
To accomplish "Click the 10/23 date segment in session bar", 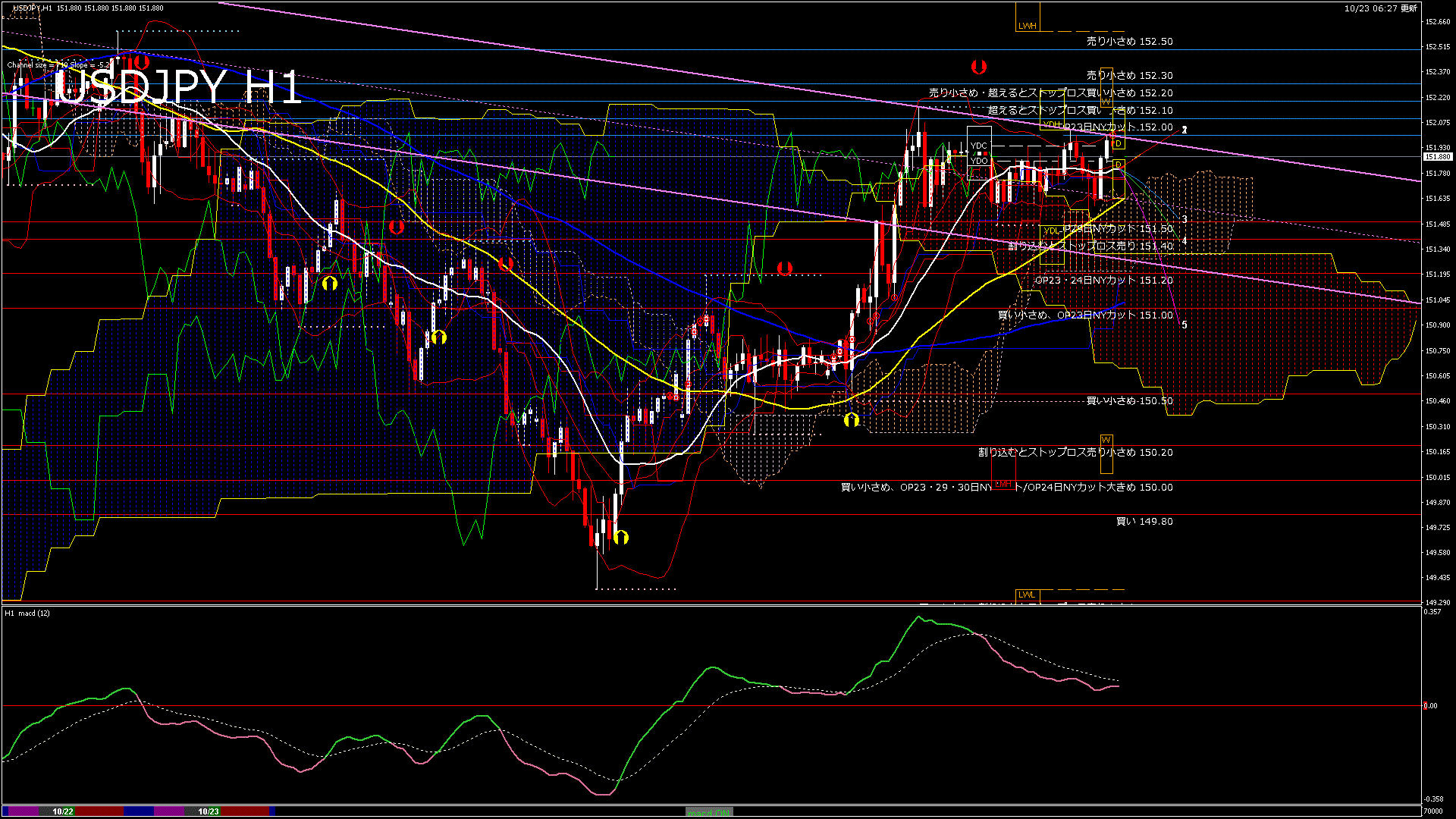I will tap(209, 811).
